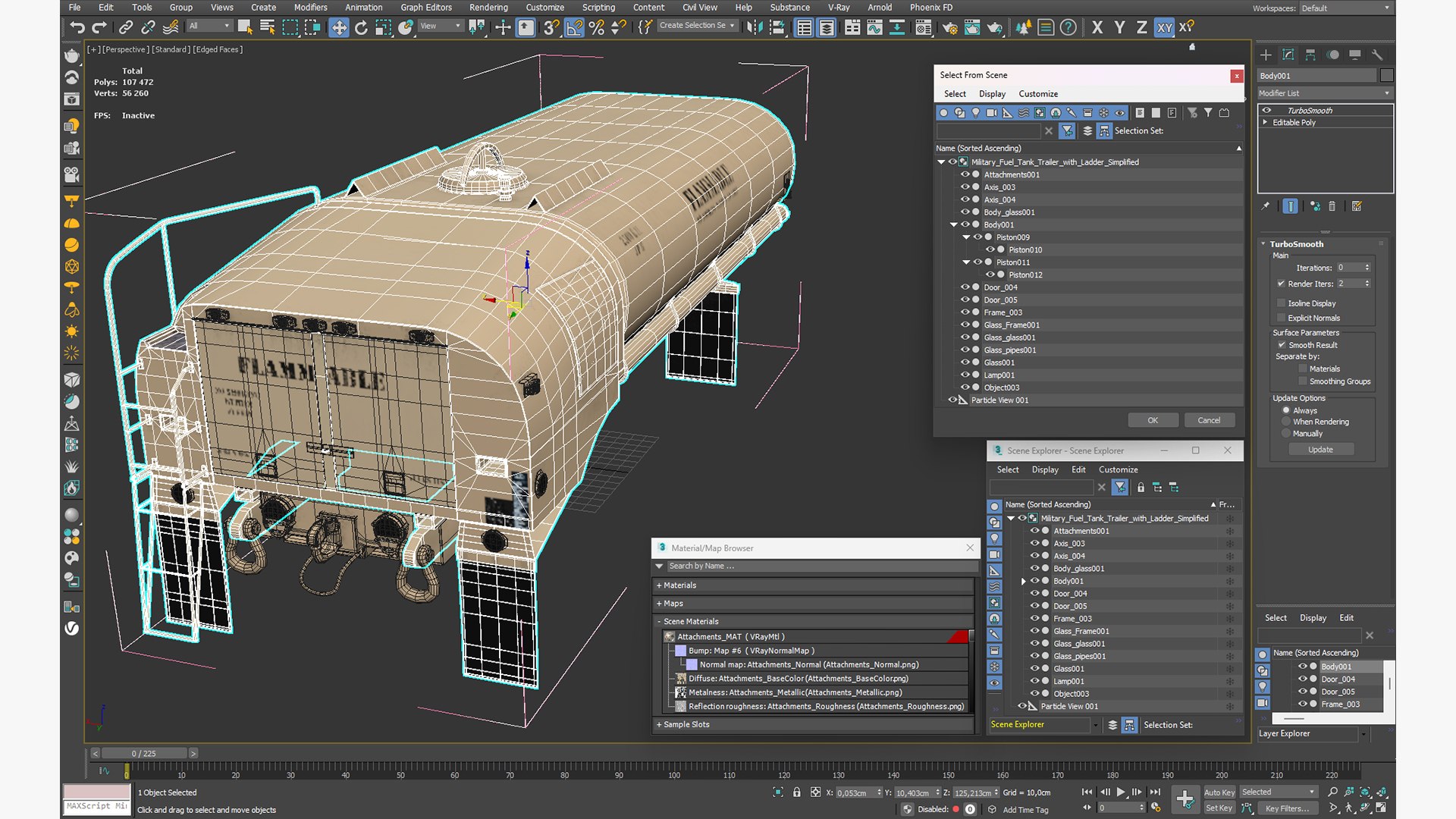The width and height of the screenshot is (1456, 819).
Task: Open Customize menu in Select From Scene dialog
Action: pyautogui.click(x=1038, y=94)
